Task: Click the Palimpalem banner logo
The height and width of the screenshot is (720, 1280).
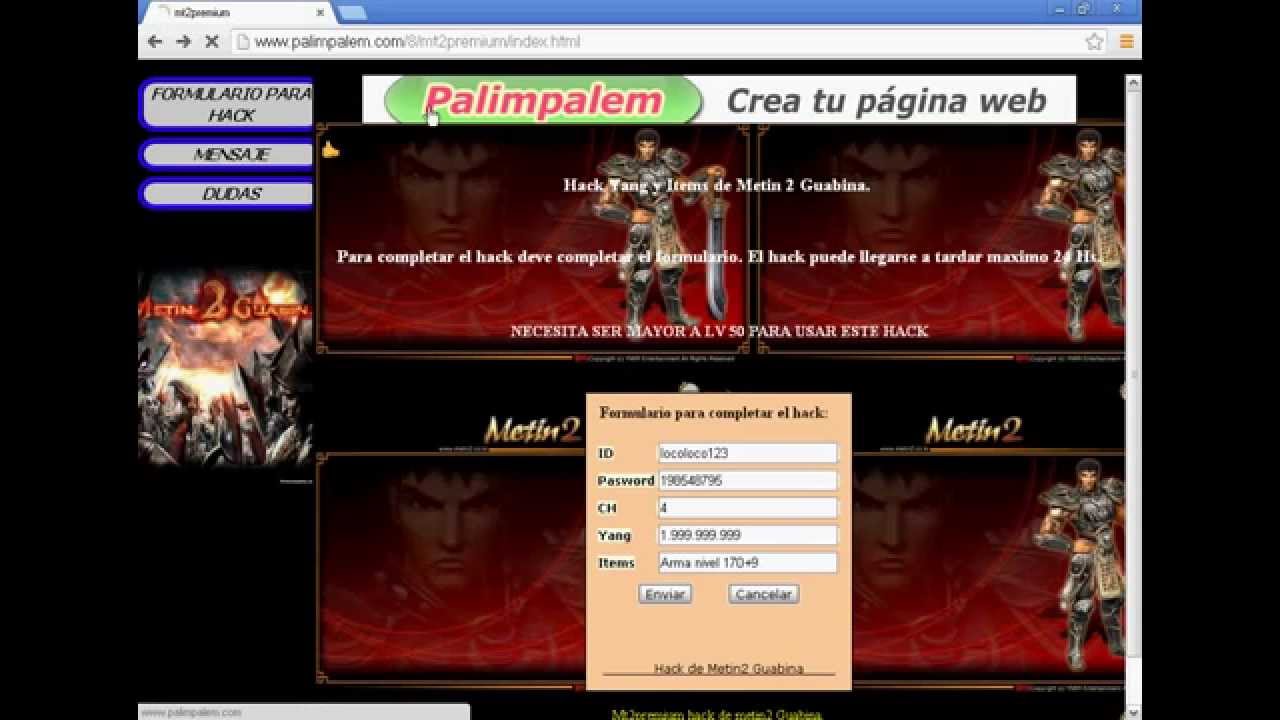Action: (x=543, y=101)
